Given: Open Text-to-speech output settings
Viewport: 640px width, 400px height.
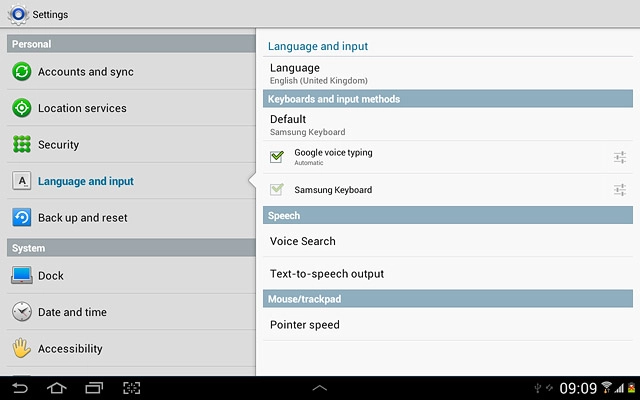Looking at the screenshot, I should click(327, 274).
